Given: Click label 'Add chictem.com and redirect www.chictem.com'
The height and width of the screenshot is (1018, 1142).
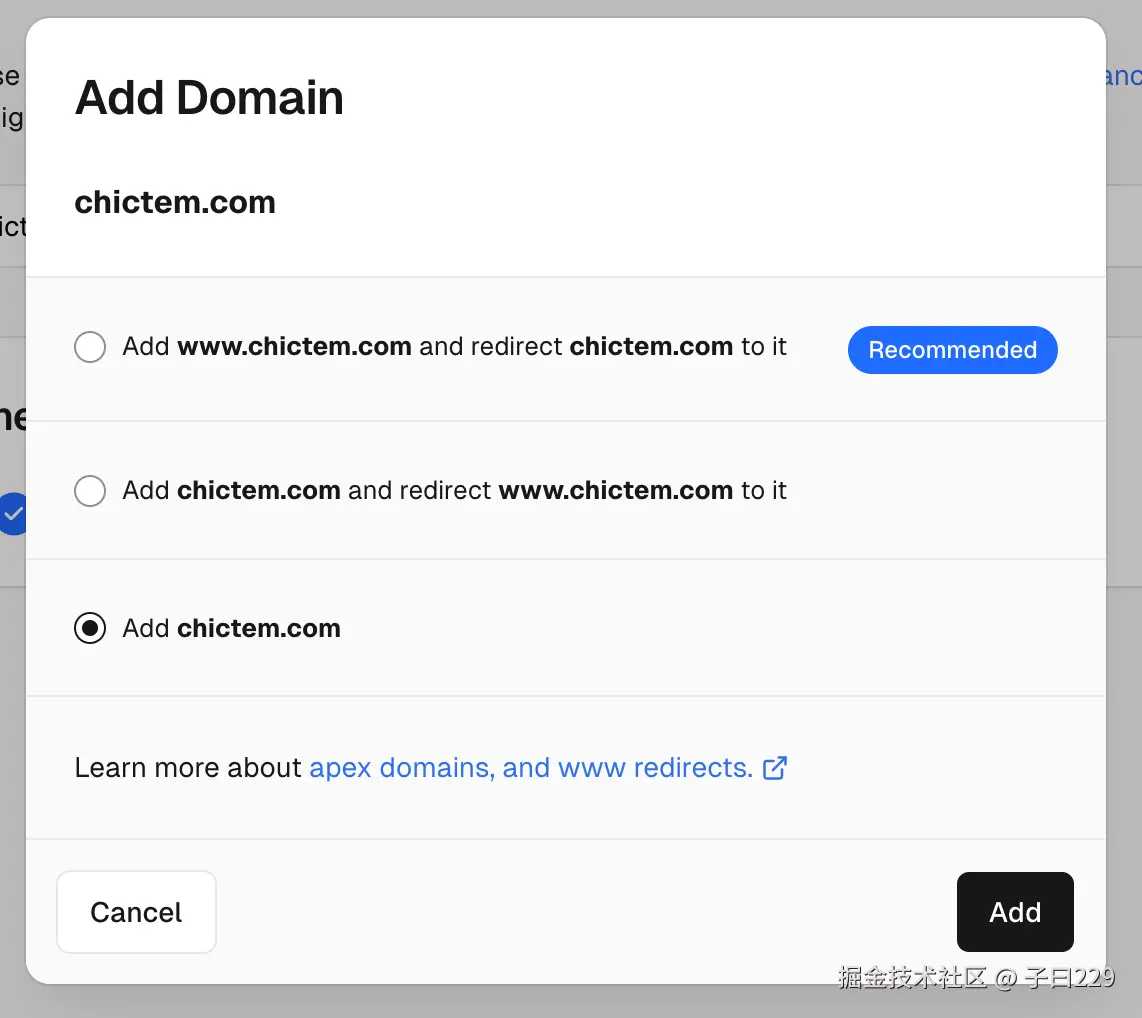Looking at the screenshot, I should click(454, 491).
